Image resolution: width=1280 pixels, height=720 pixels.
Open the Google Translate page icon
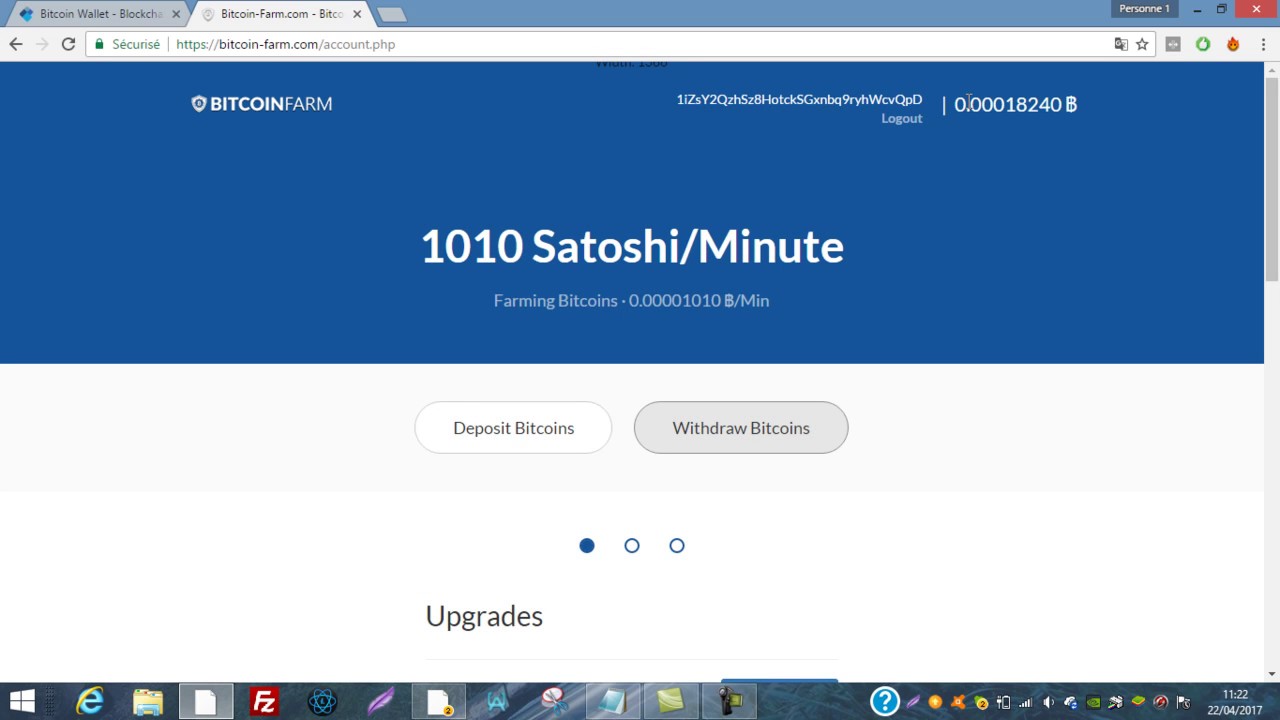coord(1121,44)
